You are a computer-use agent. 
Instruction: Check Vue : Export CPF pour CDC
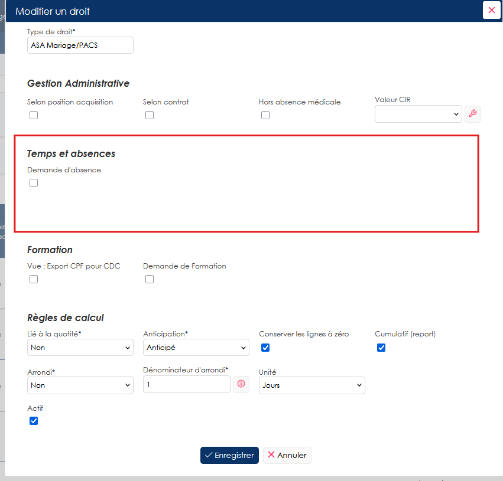34,279
